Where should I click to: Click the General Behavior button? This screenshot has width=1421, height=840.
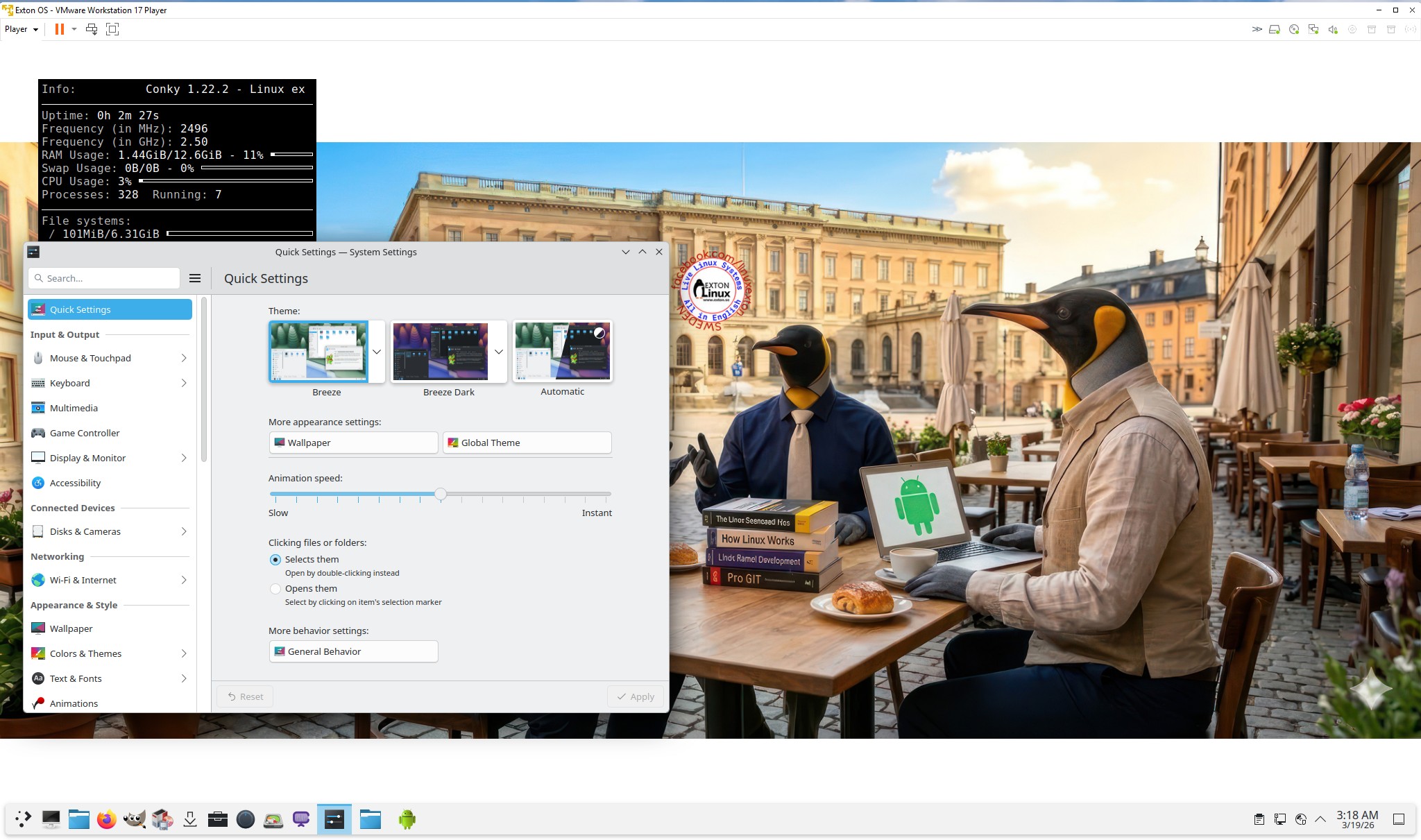[x=353, y=651]
